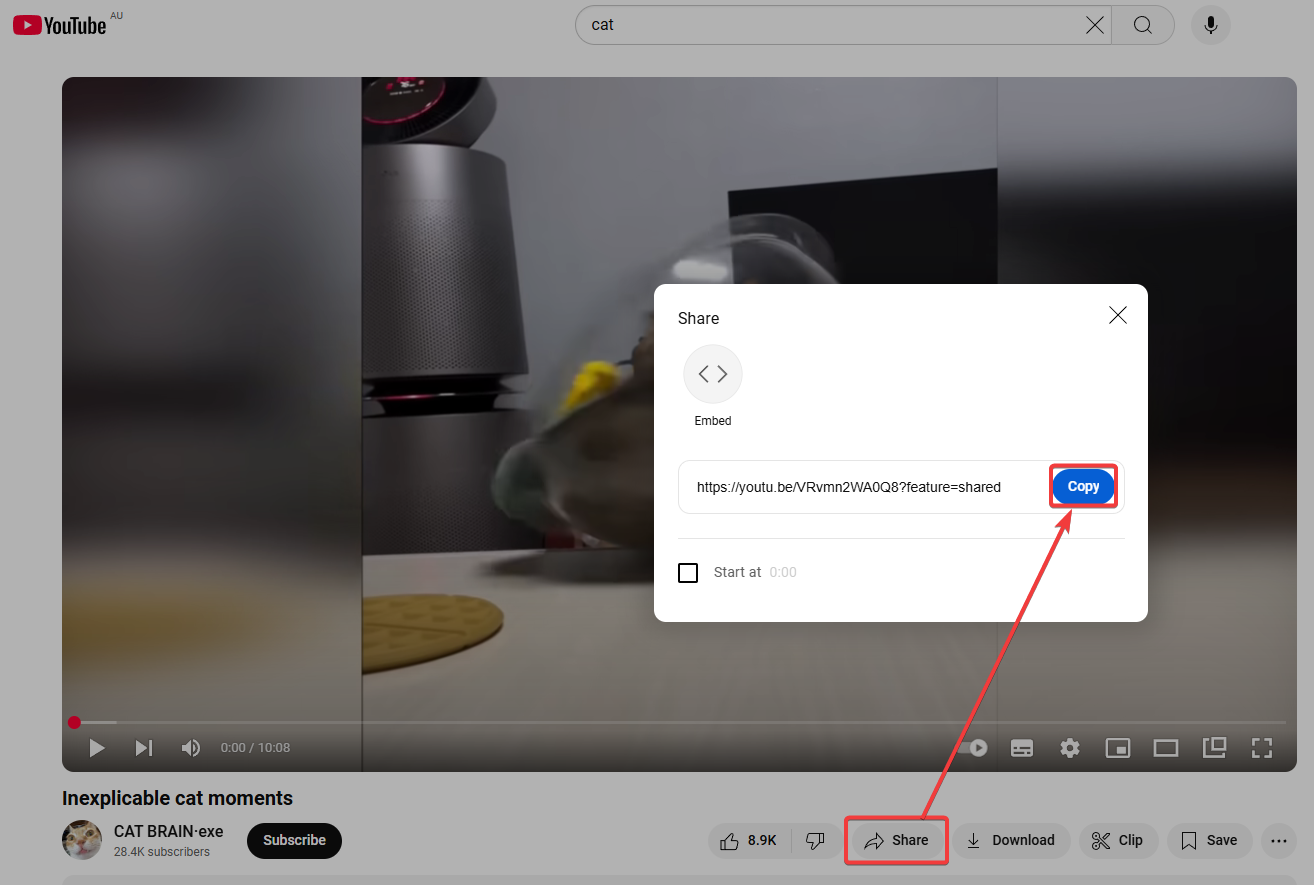Enter picture-in-picture view
The height and width of the screenshot is (885, 1314).
1214,747
